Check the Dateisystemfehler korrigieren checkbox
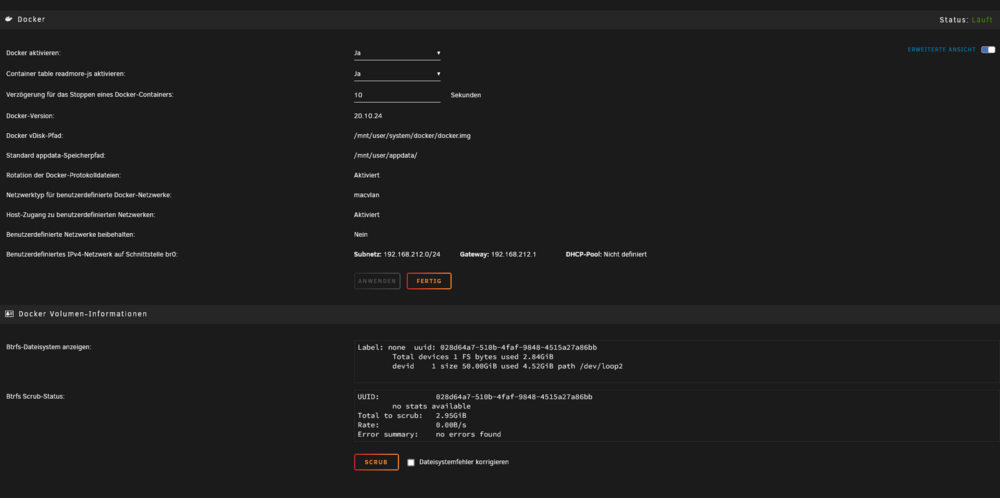Screen dimensions: 1000x498 pos(411,462)
